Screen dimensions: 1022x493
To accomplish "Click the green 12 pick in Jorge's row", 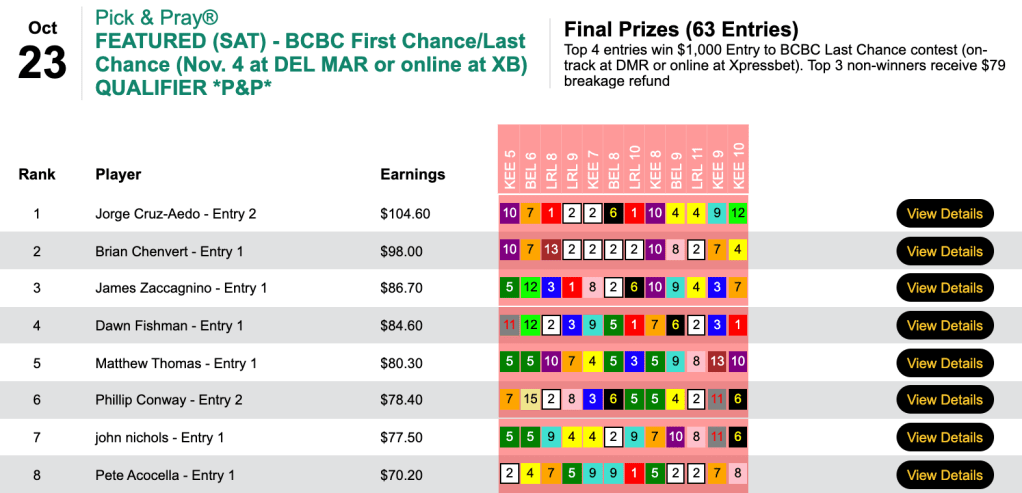I will tap(738, 213).
